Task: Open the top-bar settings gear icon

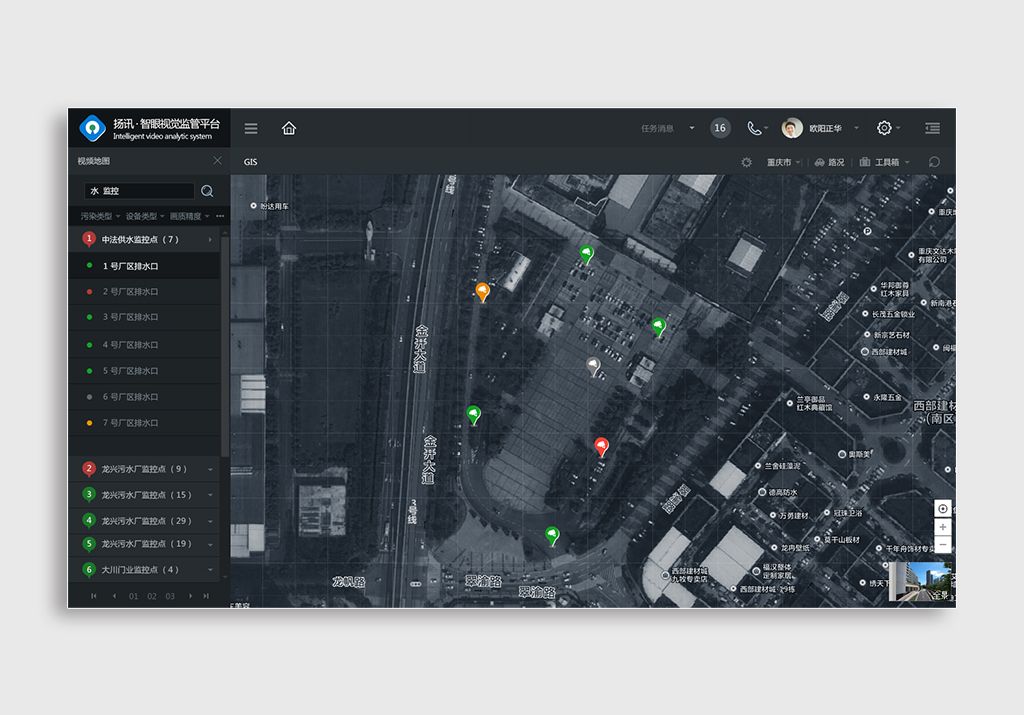Action: coord(884,128)
